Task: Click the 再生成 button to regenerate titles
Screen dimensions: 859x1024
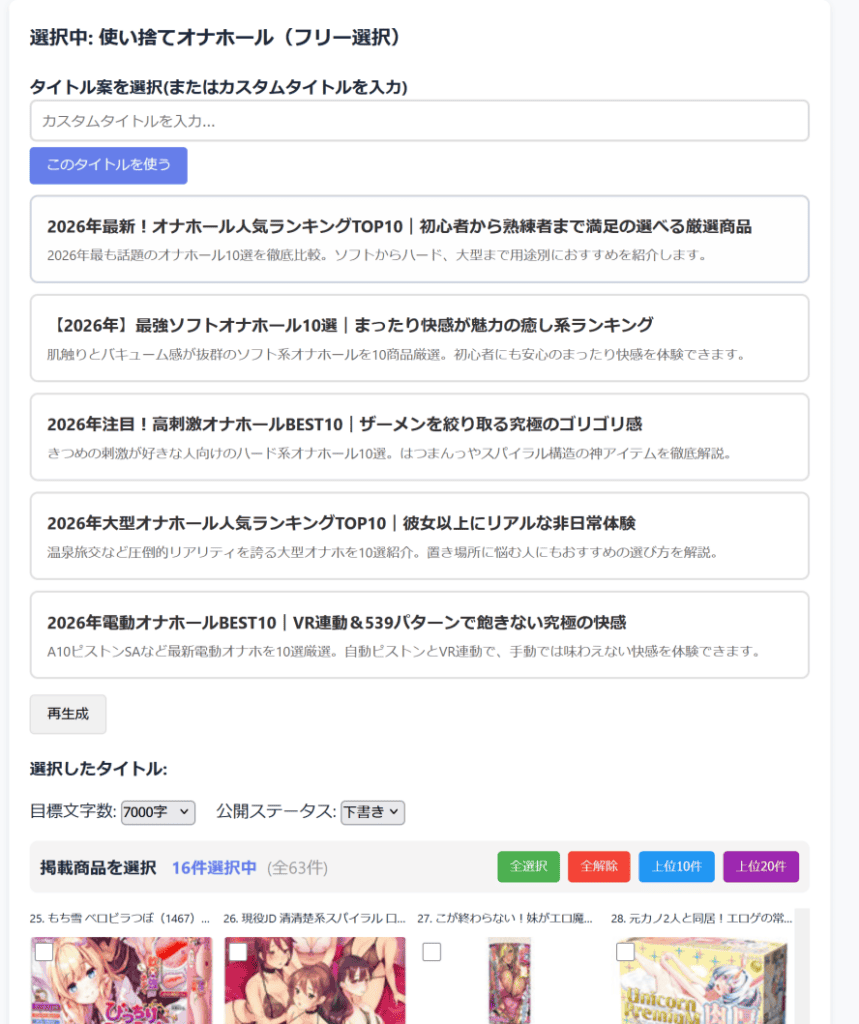Action: point(68,714)
